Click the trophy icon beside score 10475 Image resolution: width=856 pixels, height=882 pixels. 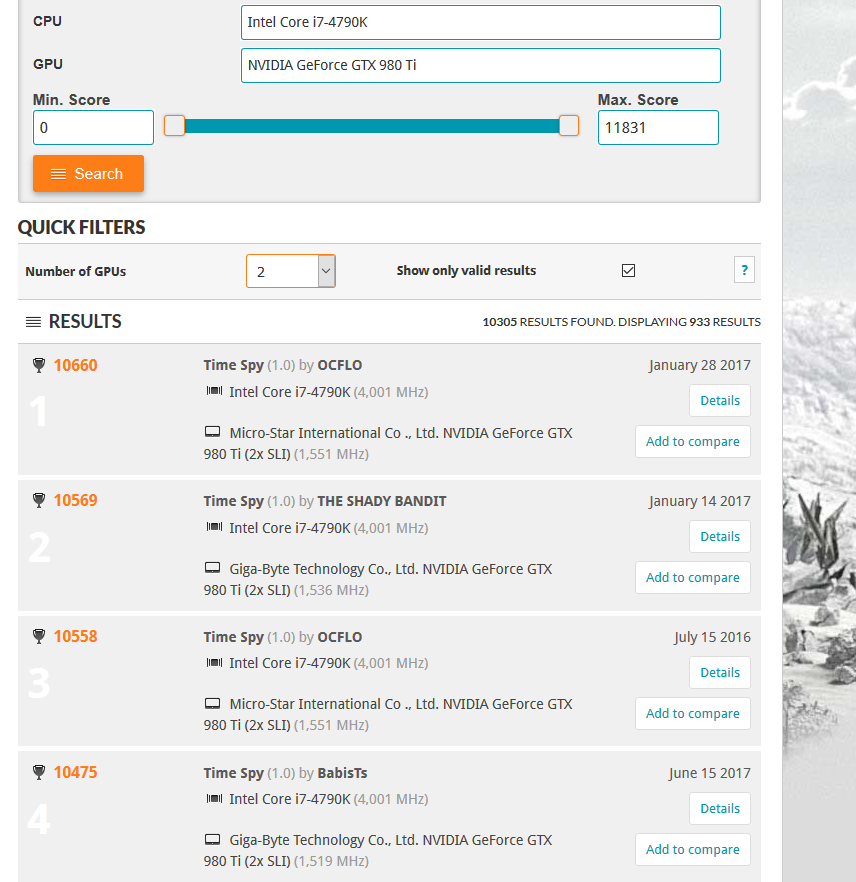[39, 772]
